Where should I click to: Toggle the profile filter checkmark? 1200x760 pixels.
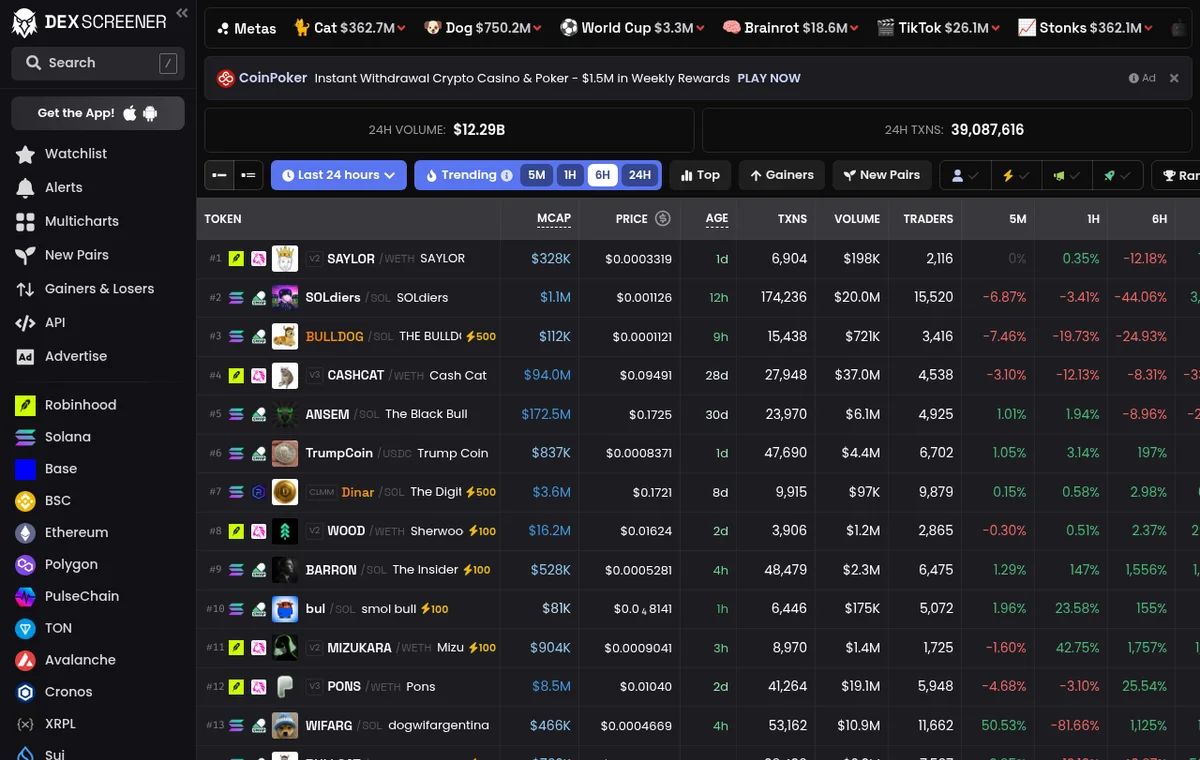click(x=965, y=175)
